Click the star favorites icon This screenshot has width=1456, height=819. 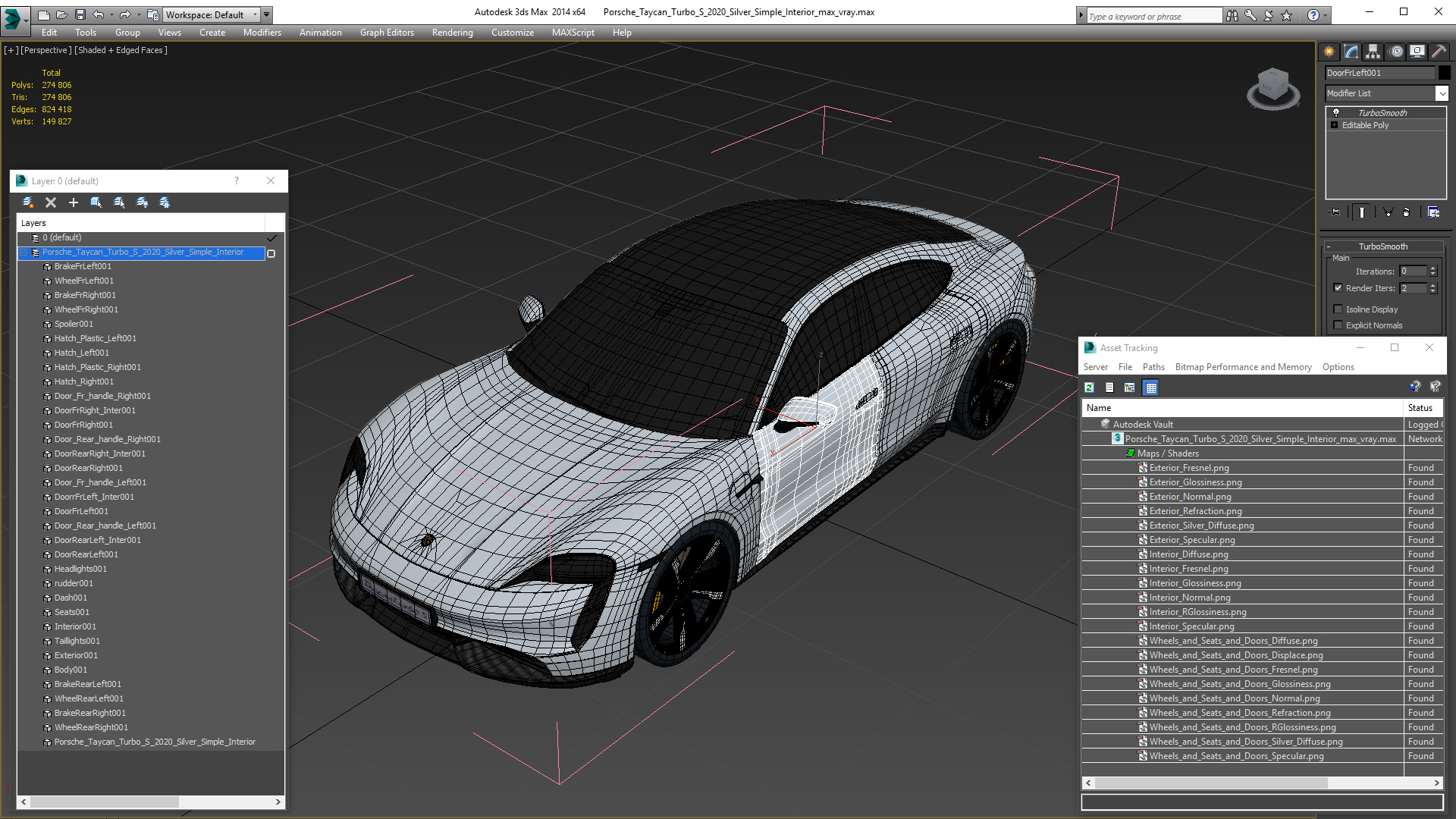(1286, 15)
